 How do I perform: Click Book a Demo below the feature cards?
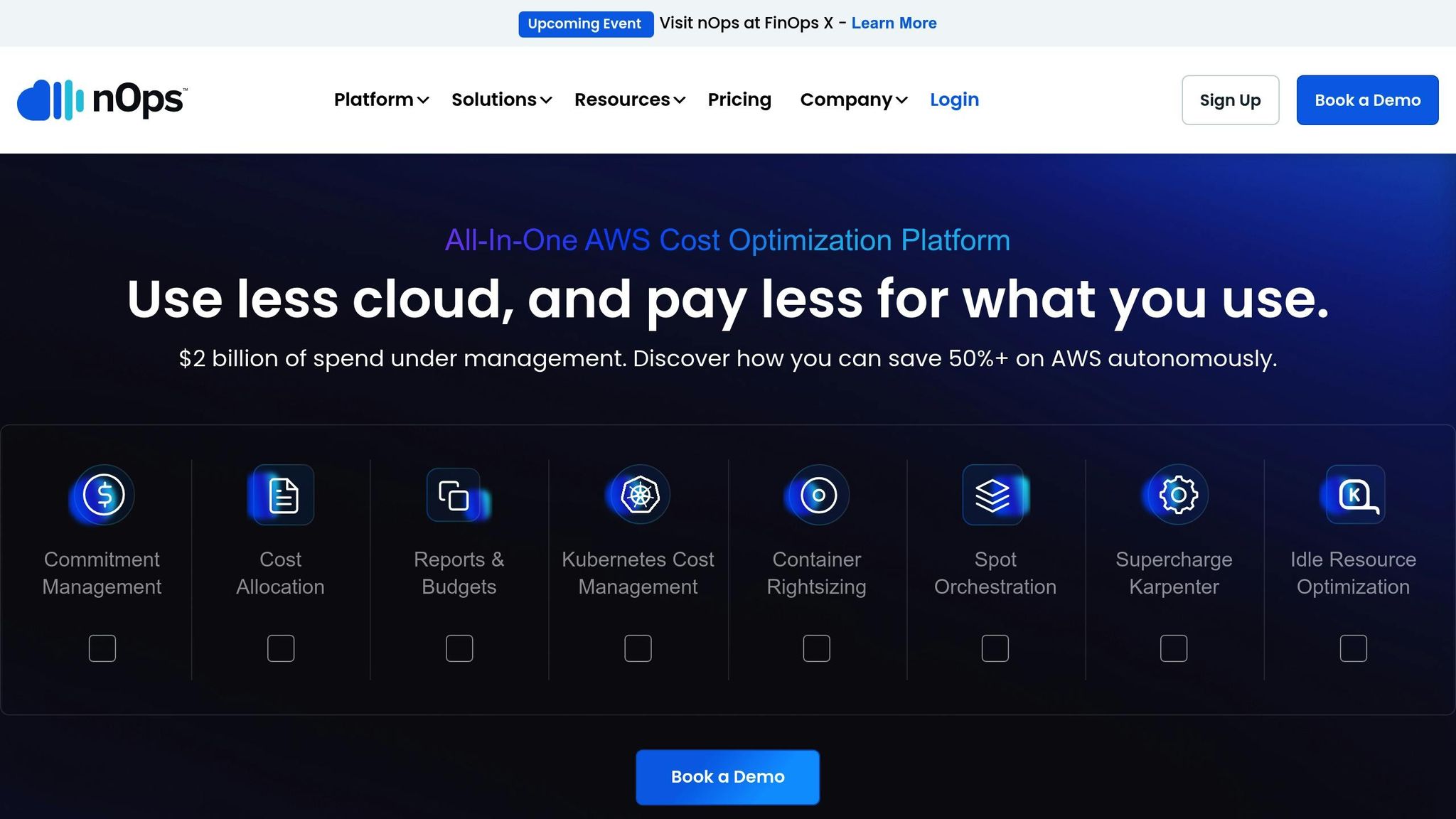tap(728, 777)
